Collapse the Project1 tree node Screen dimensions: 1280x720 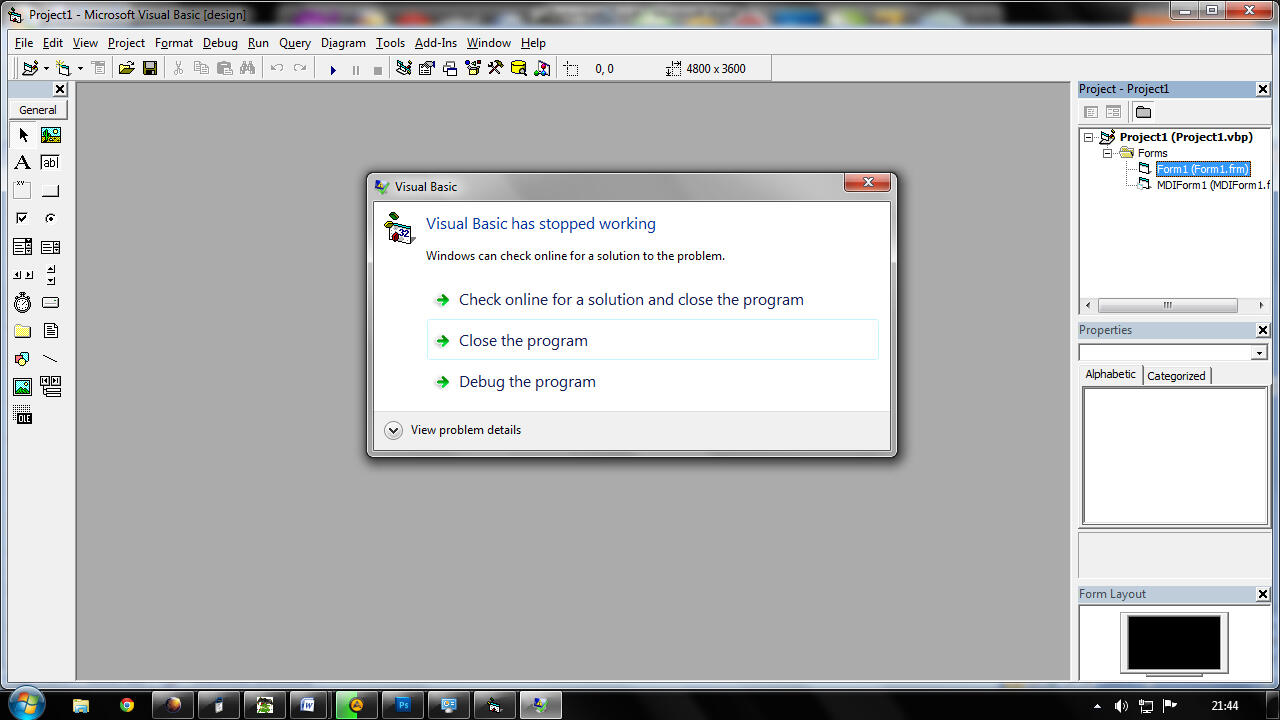click(1089, 137)
